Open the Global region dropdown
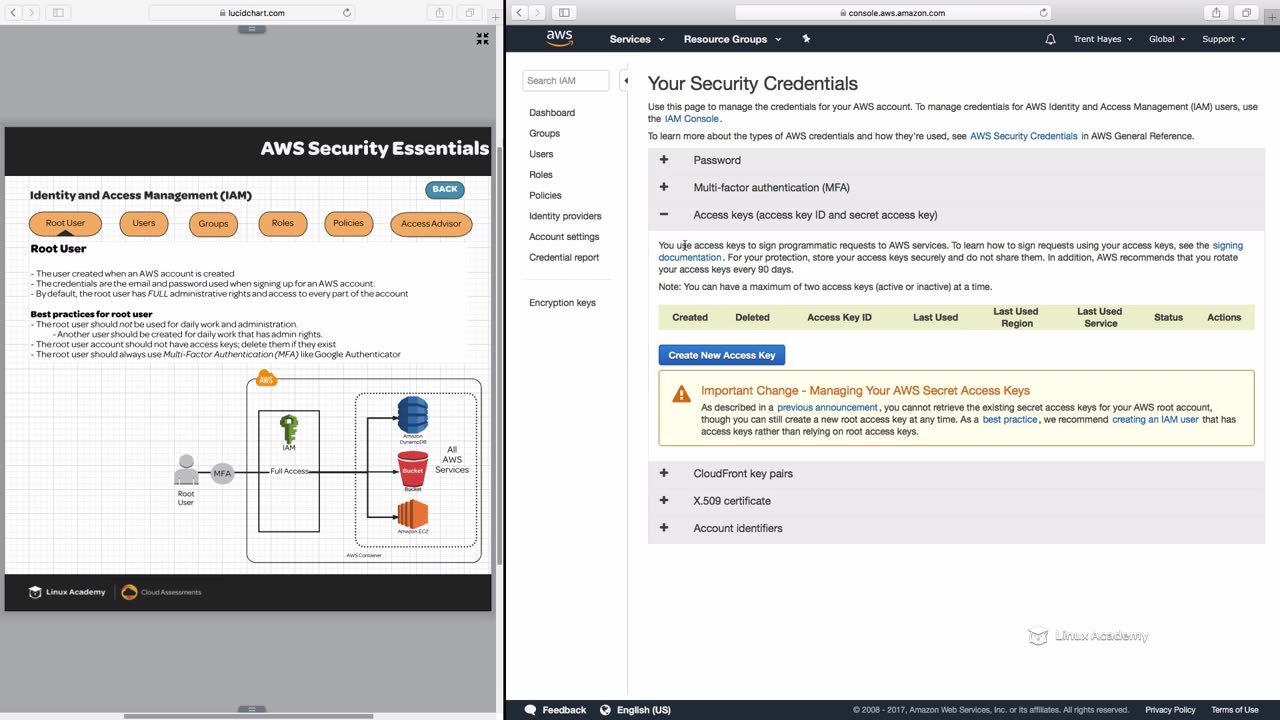 click(1167, 39)
